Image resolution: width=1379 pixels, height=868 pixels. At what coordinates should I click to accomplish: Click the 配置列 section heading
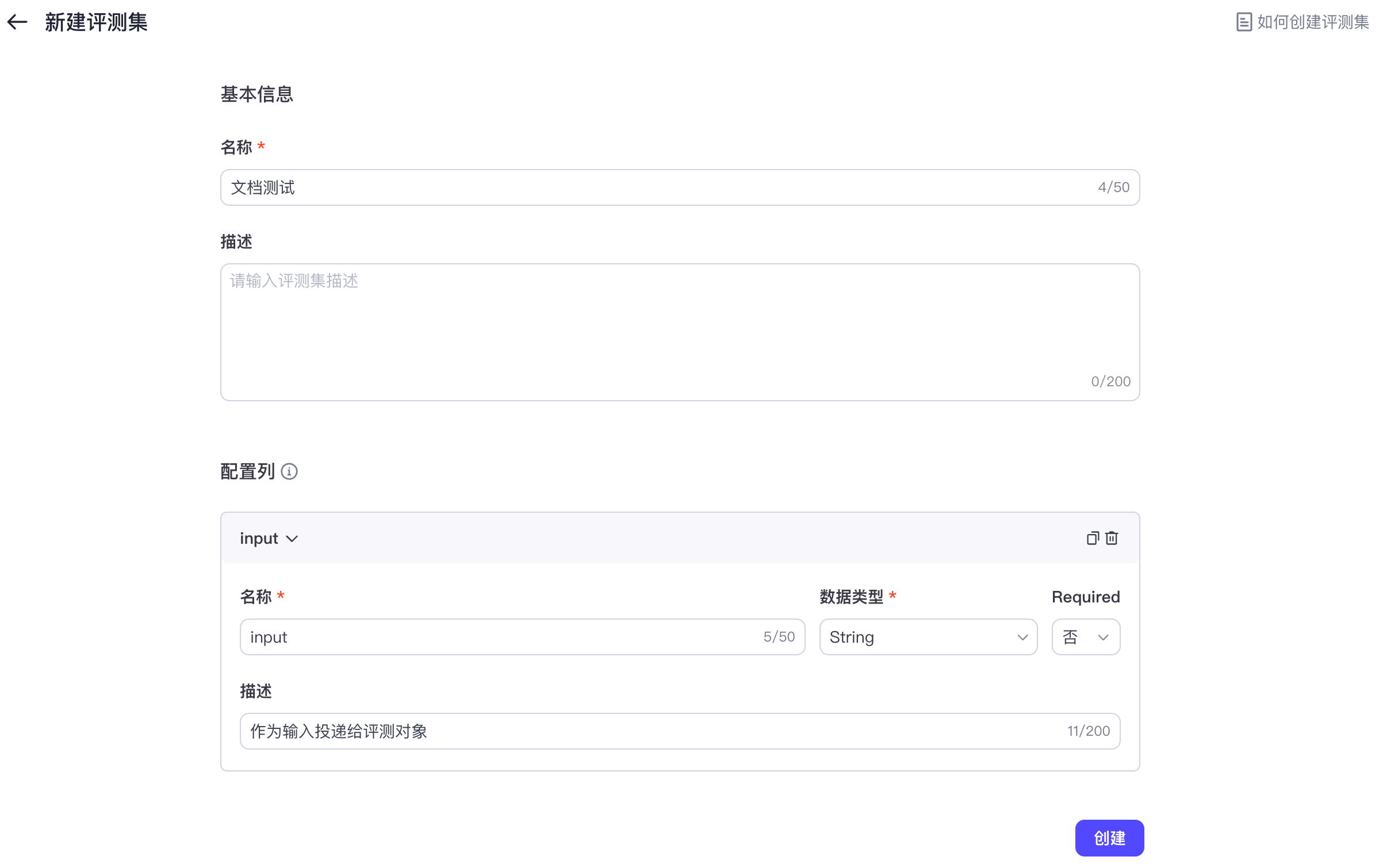click(248, 471)
